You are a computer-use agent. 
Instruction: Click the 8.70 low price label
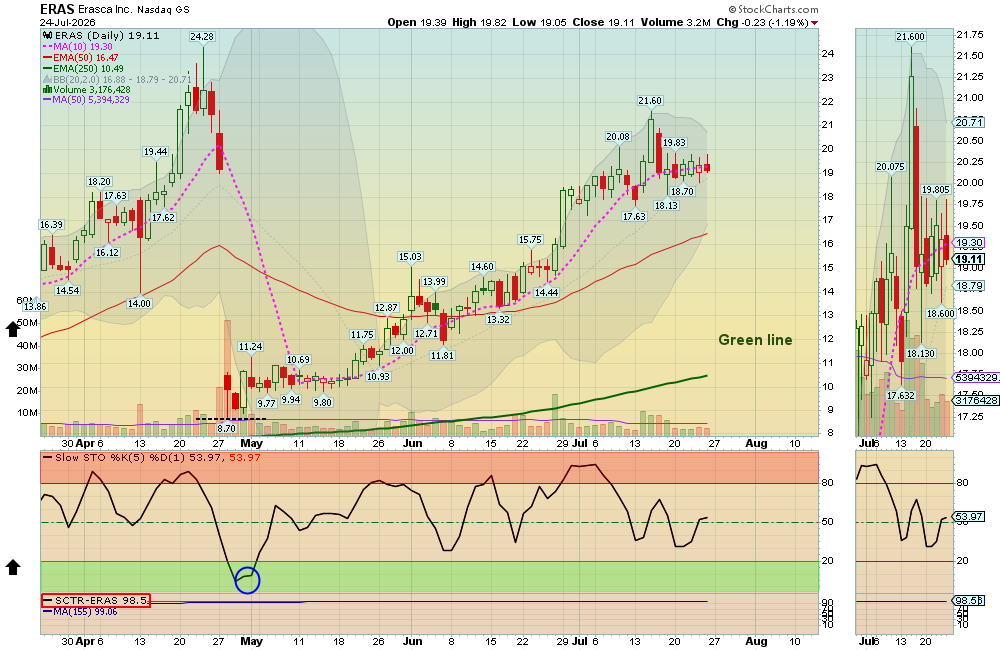coord(226,429)
